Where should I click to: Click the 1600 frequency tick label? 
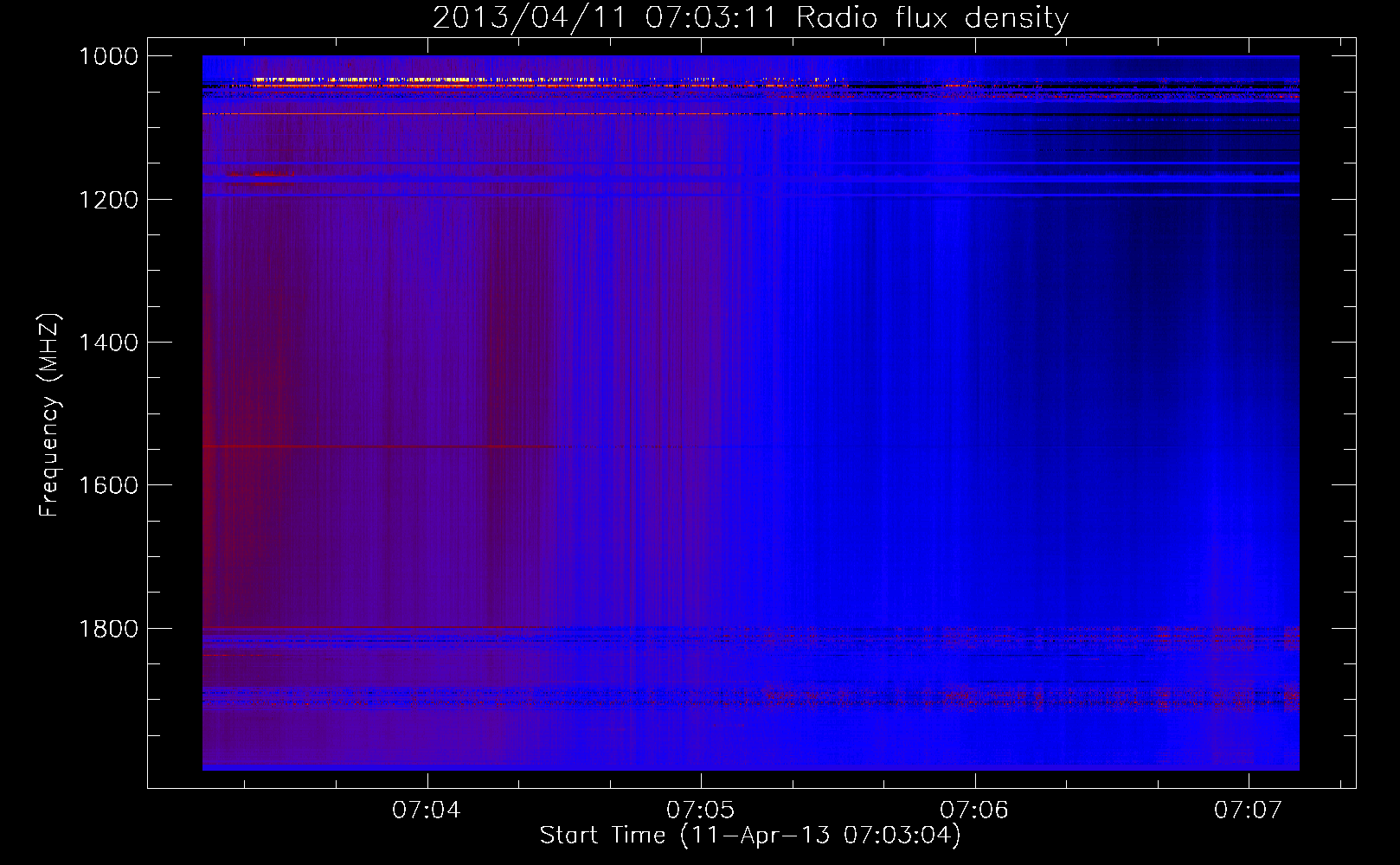pyautogui.click(x=109, y=485)
